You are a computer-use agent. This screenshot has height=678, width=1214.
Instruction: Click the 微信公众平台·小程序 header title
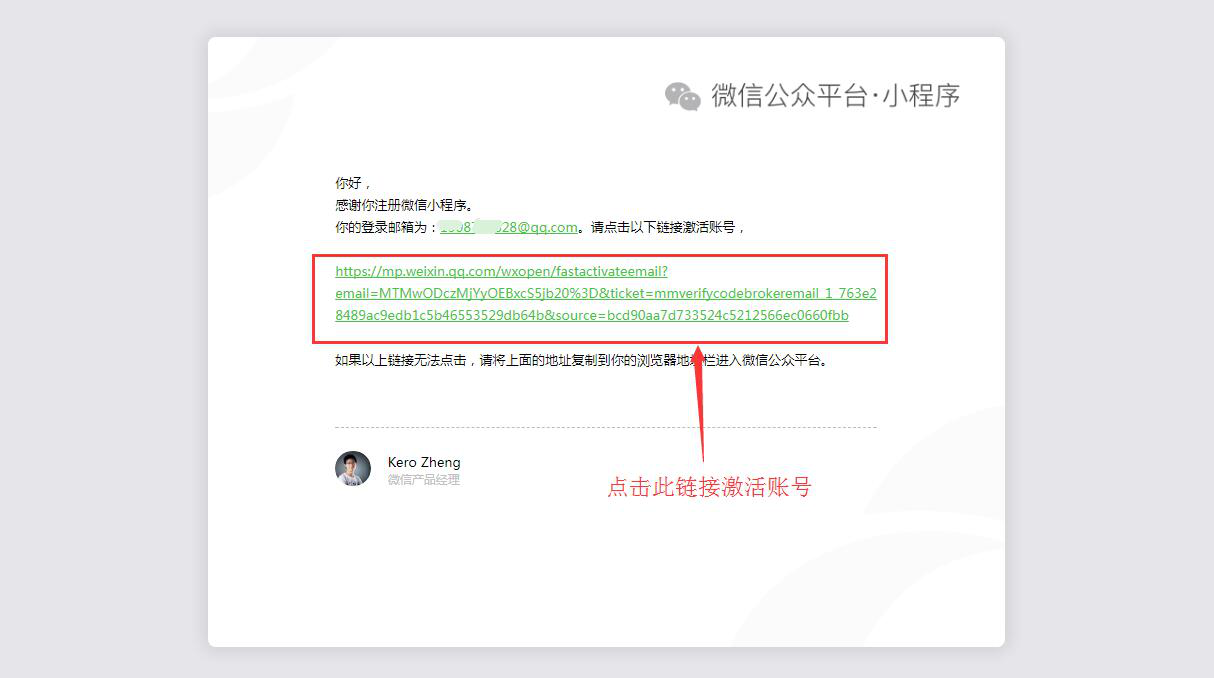coord(836,95)
